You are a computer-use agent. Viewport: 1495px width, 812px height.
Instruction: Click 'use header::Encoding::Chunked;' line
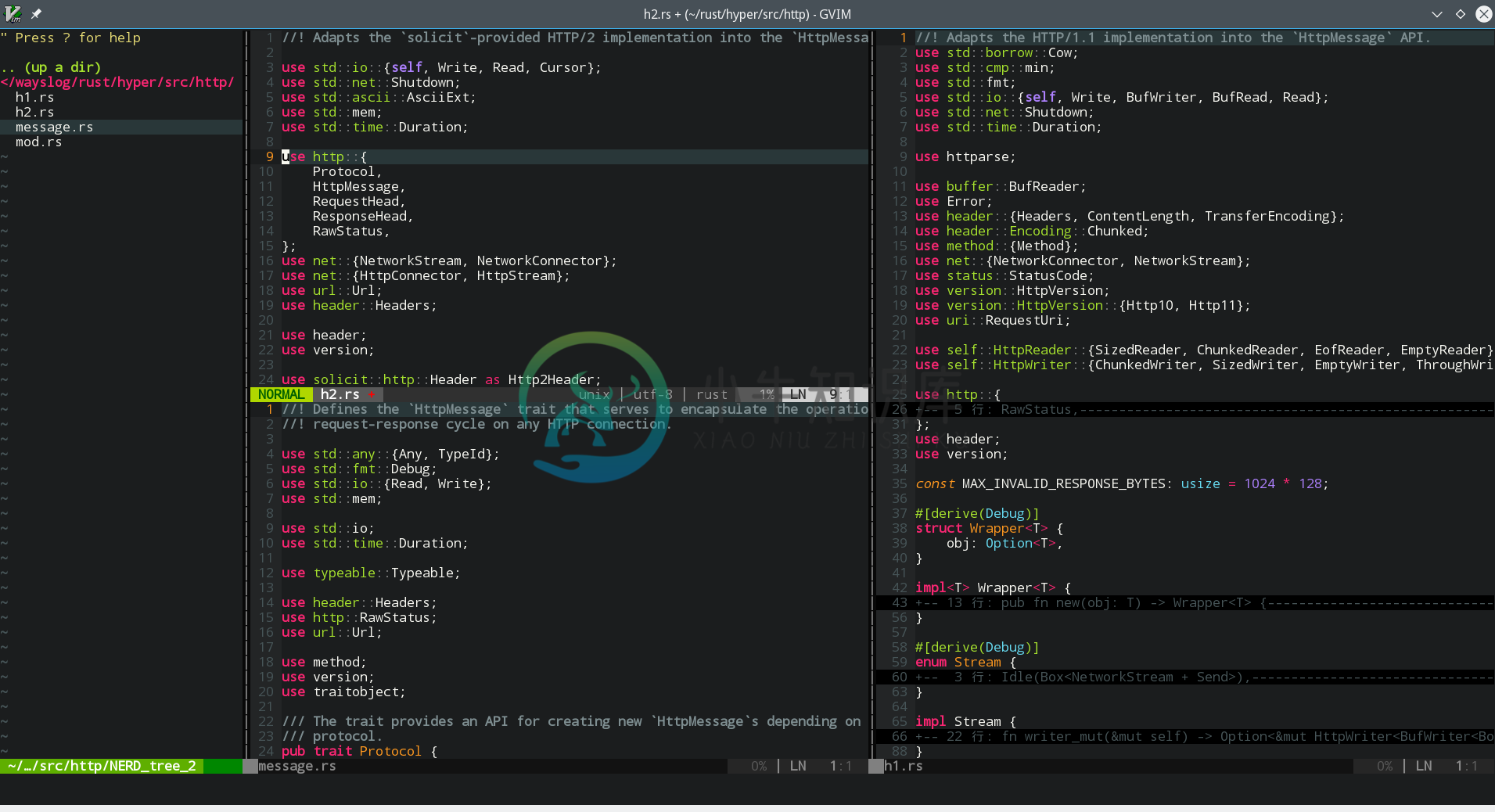pyautogui.click(x=1032, y=231)
